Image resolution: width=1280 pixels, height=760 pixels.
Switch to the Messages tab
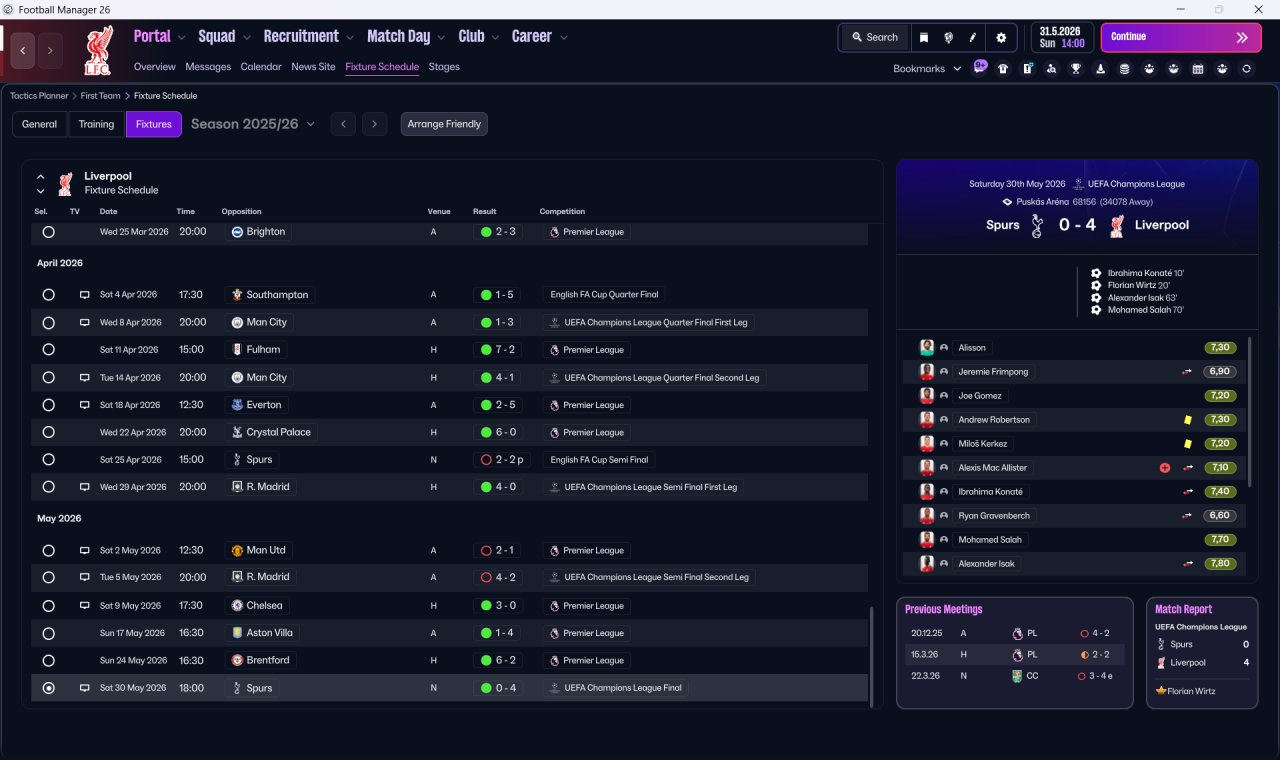pos(208,67)
